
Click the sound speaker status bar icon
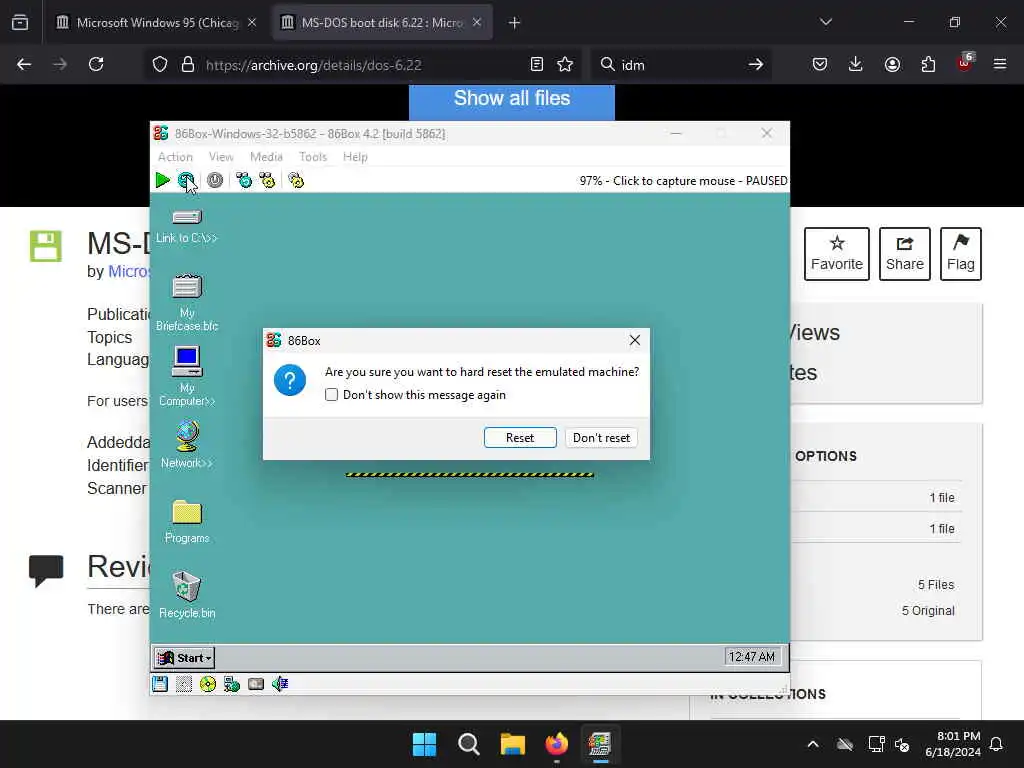point(280,684)
